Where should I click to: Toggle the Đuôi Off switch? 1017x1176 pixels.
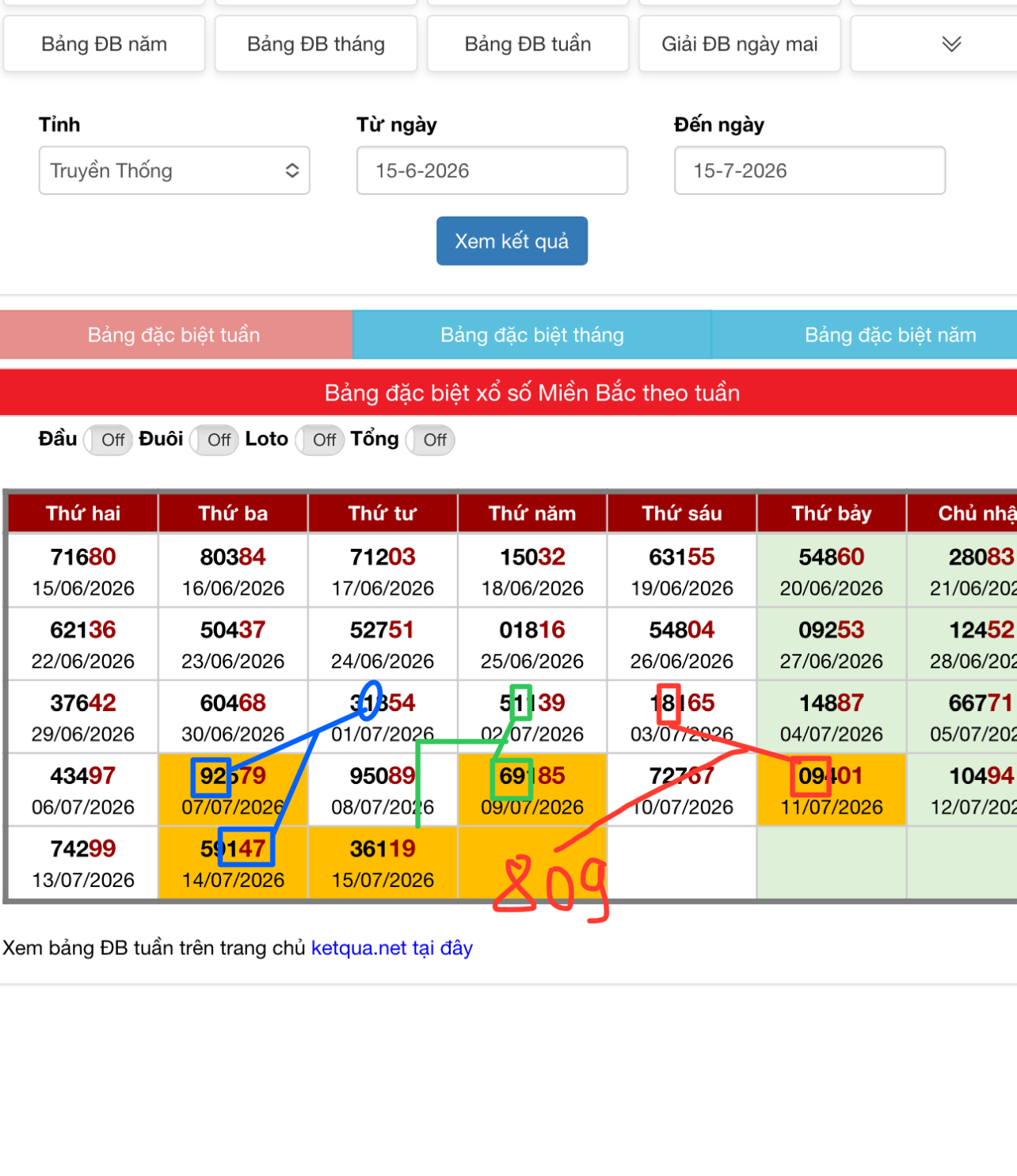[215, 440]
